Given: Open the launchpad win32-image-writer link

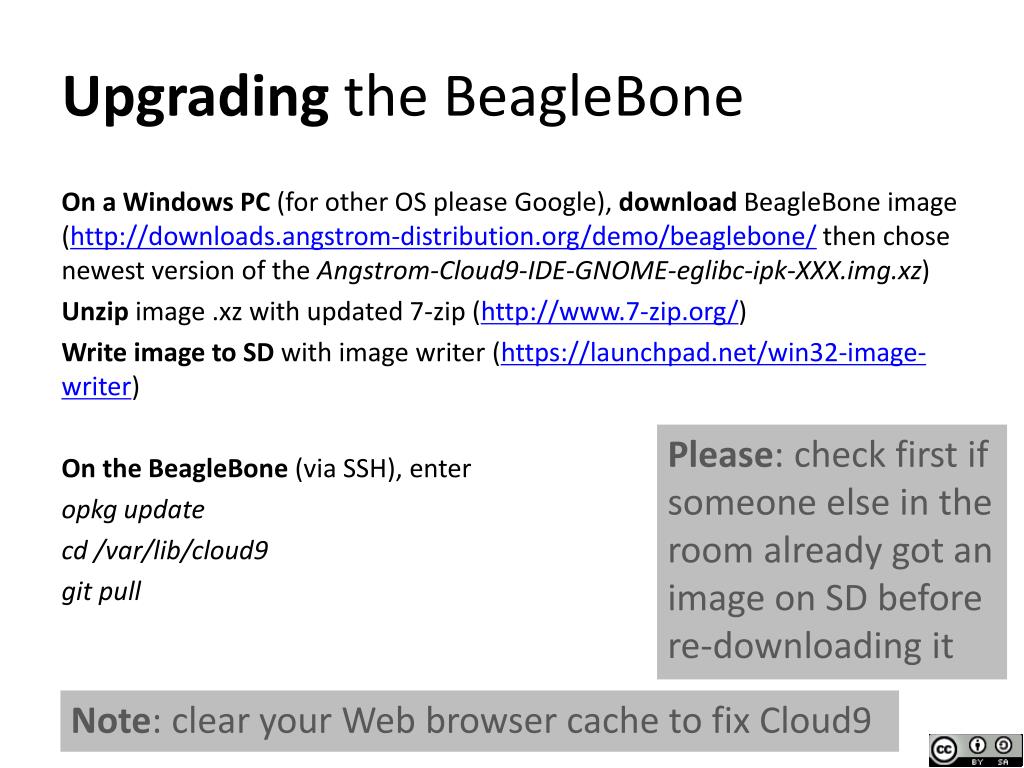Looking at the screenshot, I should [x=713, y=353].
